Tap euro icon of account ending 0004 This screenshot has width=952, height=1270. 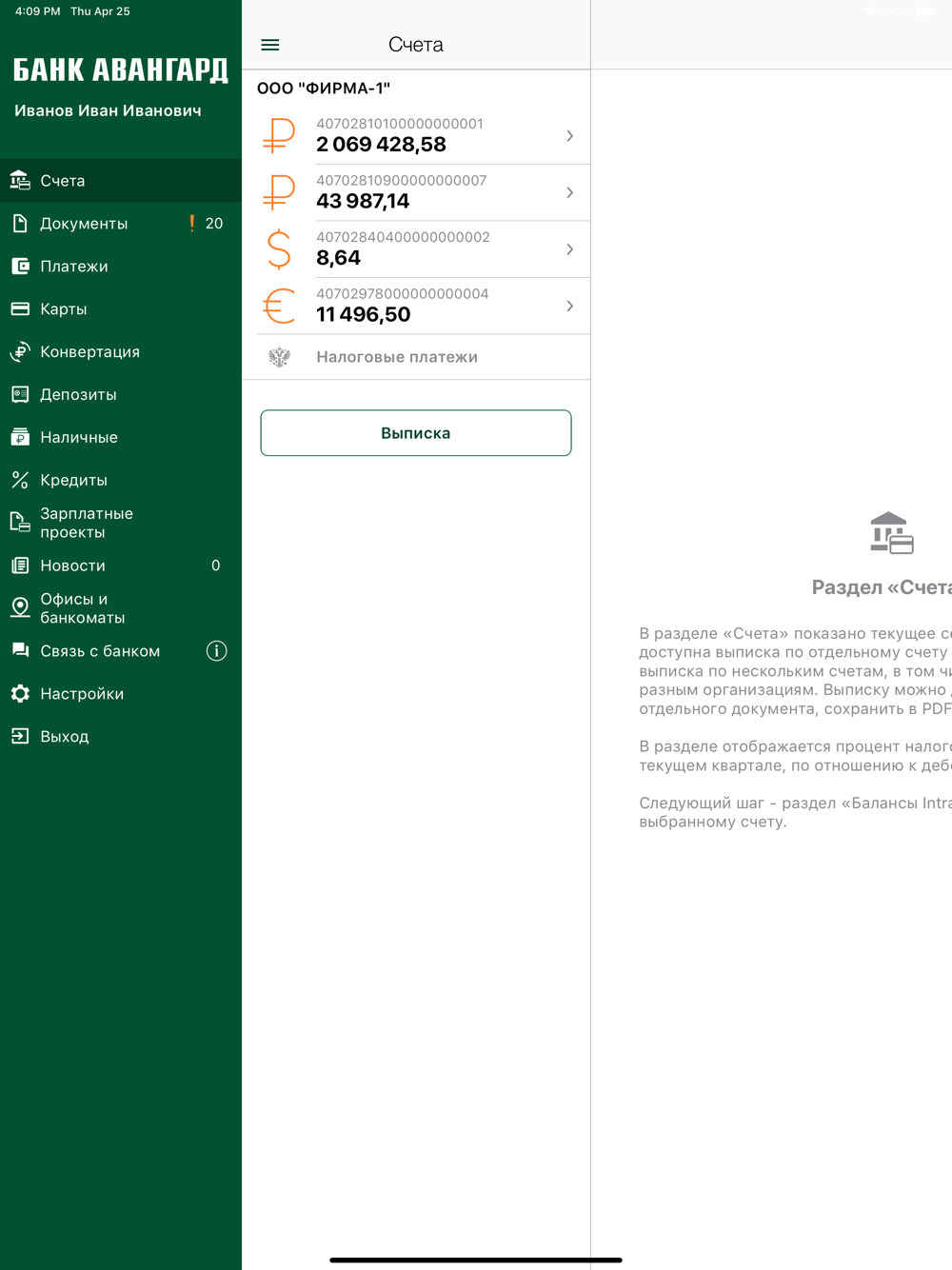click(279, 306)
